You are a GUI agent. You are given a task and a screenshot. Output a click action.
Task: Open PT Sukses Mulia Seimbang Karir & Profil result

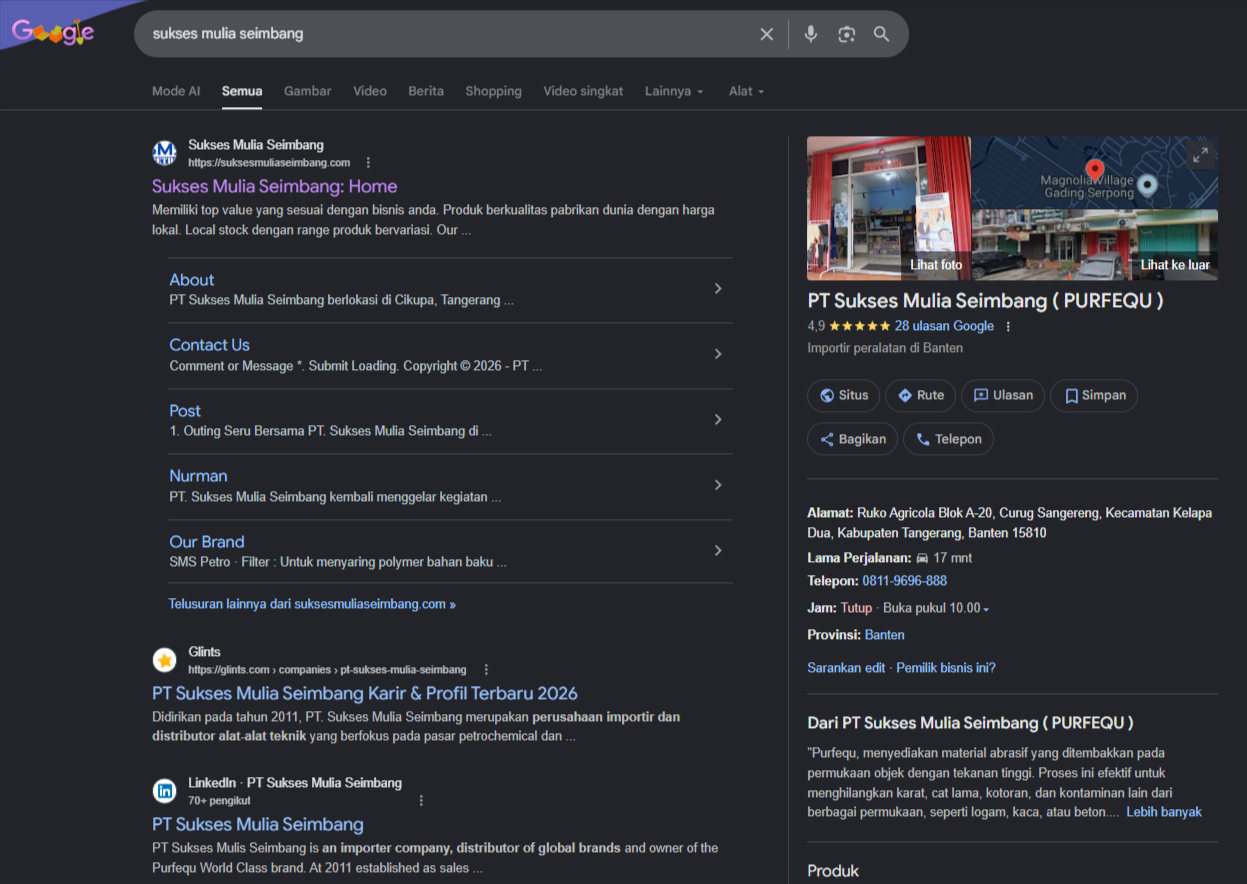(365, 693)
